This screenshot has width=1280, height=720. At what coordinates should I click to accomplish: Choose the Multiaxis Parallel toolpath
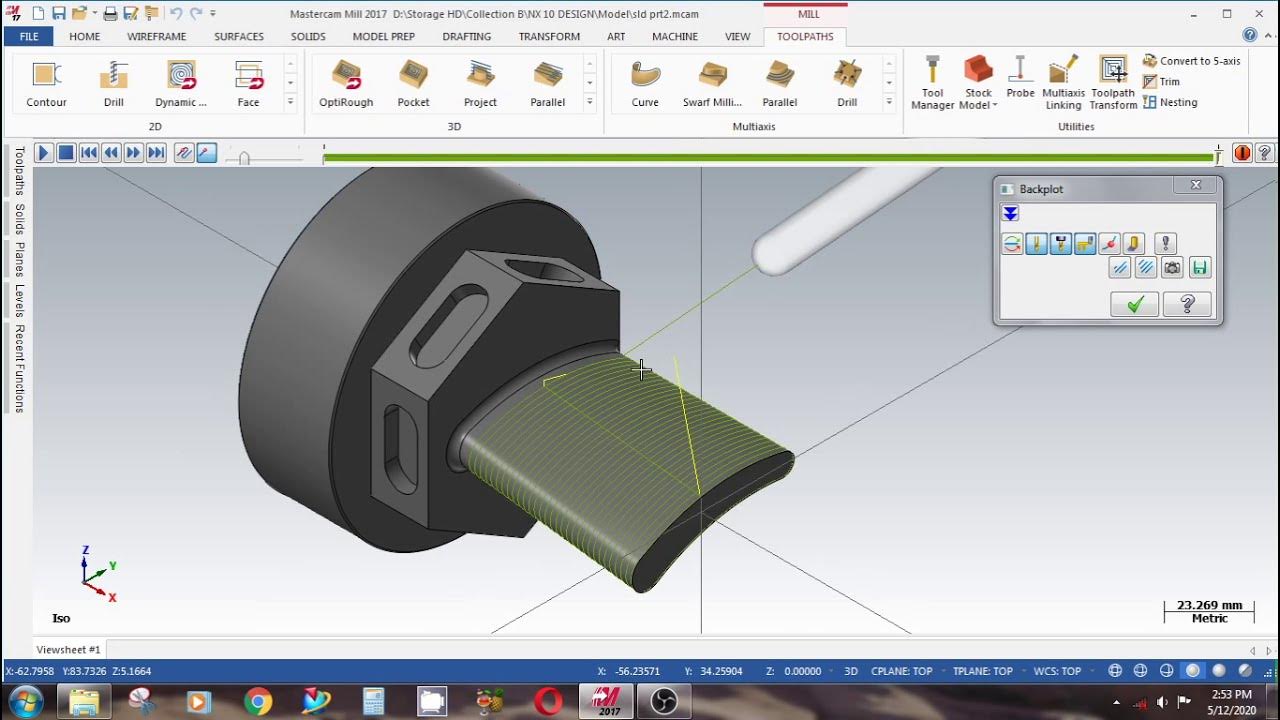coord(780,84)
